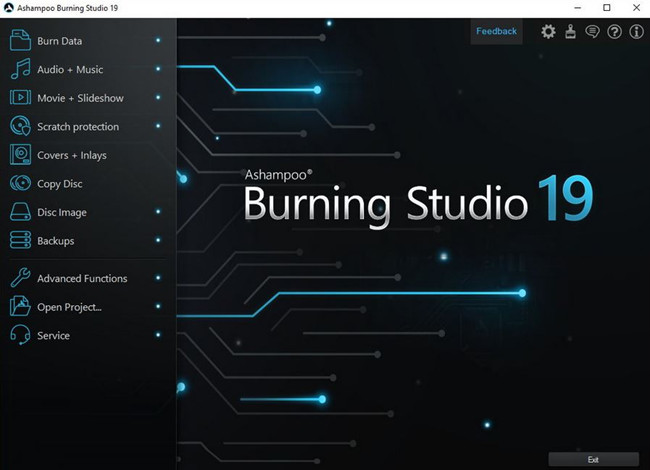Image resolution: width=650 pixels, height=470 pixels.
Task: Click the Feedback button
Action: (x=496, y=32)
